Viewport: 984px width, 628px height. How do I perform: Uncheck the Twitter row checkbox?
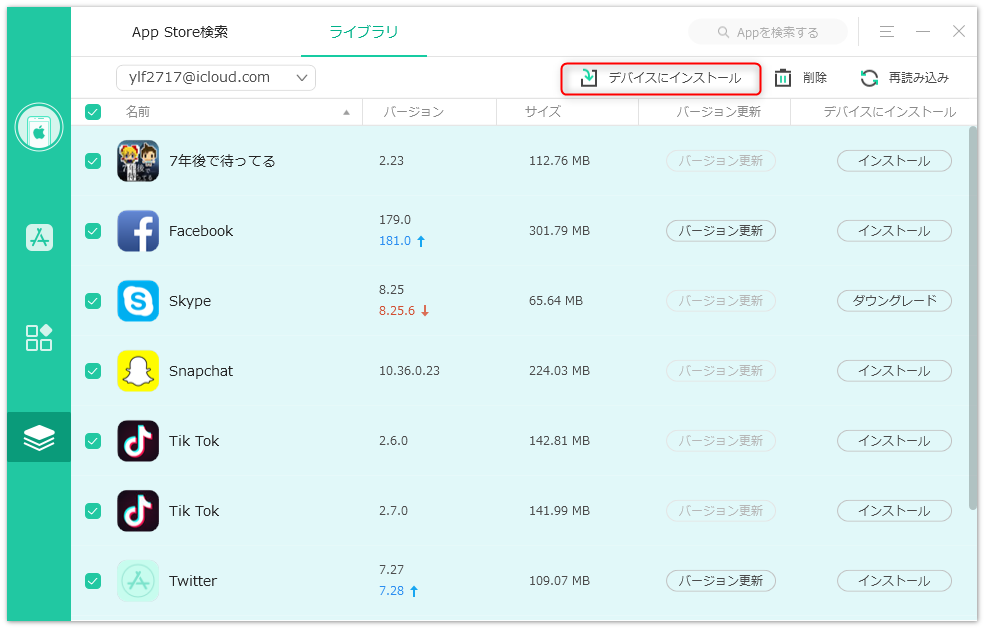pyautogui.click(x=93, y=581)
